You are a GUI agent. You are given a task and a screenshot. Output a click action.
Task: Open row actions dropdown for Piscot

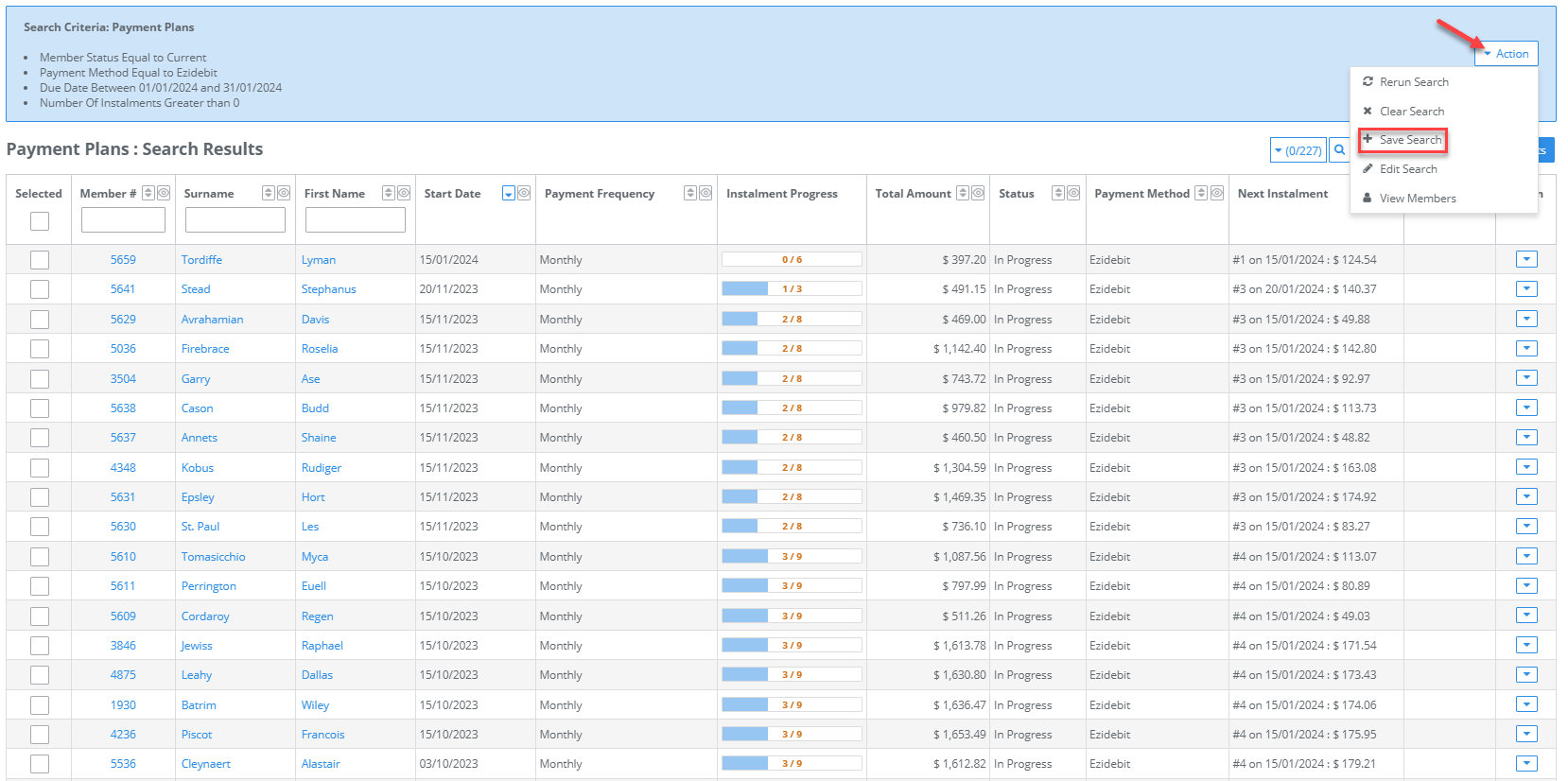point(1526,734)
